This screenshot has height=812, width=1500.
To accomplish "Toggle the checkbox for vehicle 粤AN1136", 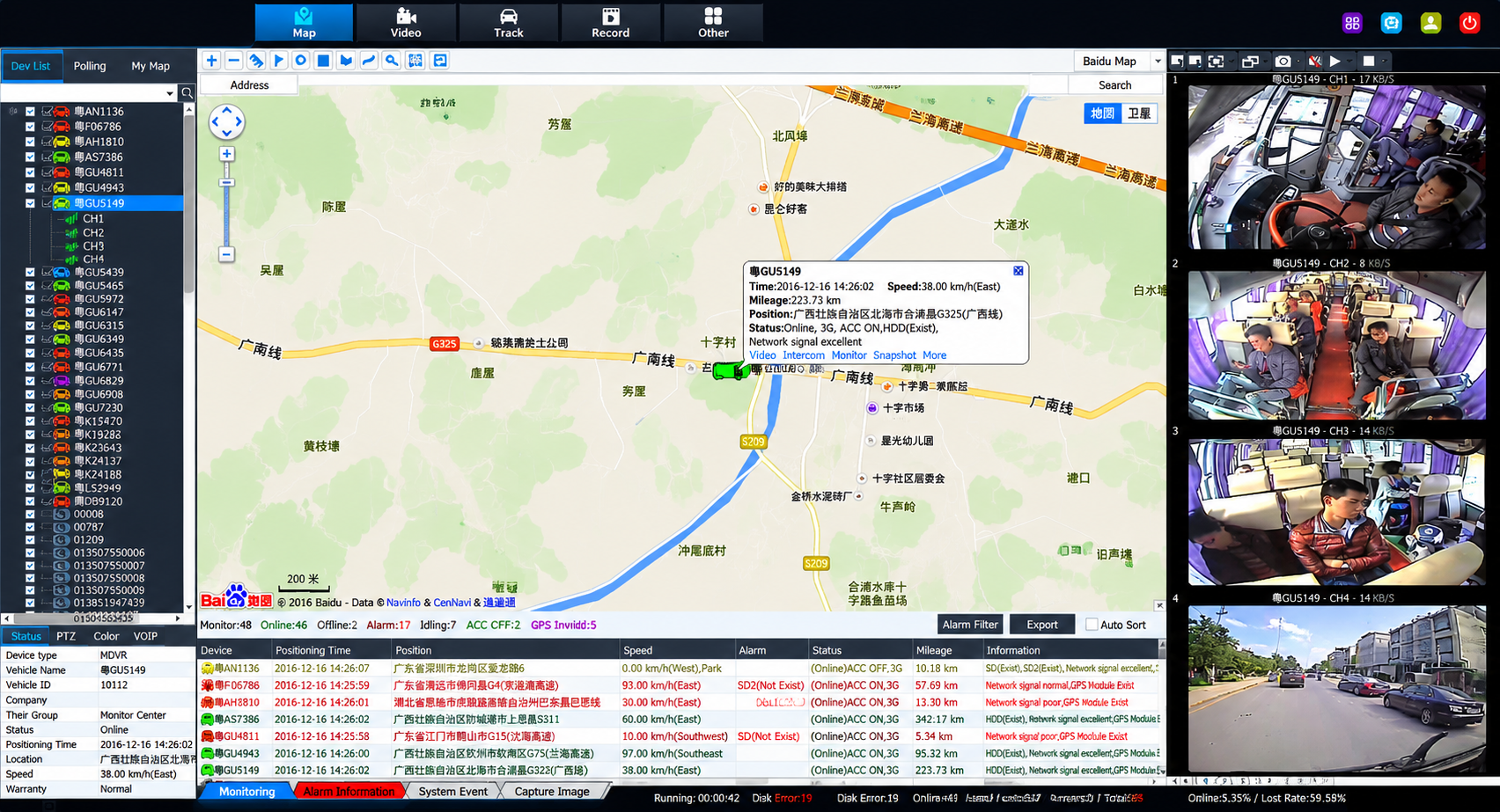I will [x=30, y=112].
